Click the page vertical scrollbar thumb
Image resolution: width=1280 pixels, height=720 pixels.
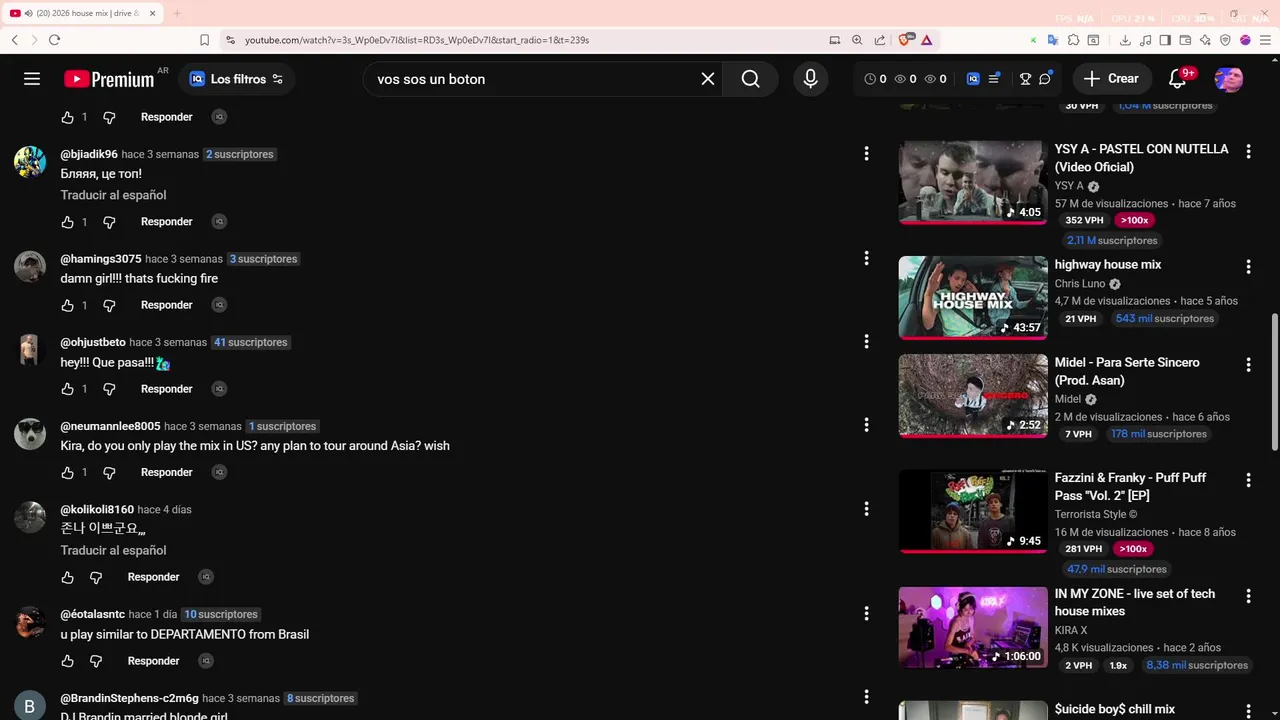coord(1274,380)
